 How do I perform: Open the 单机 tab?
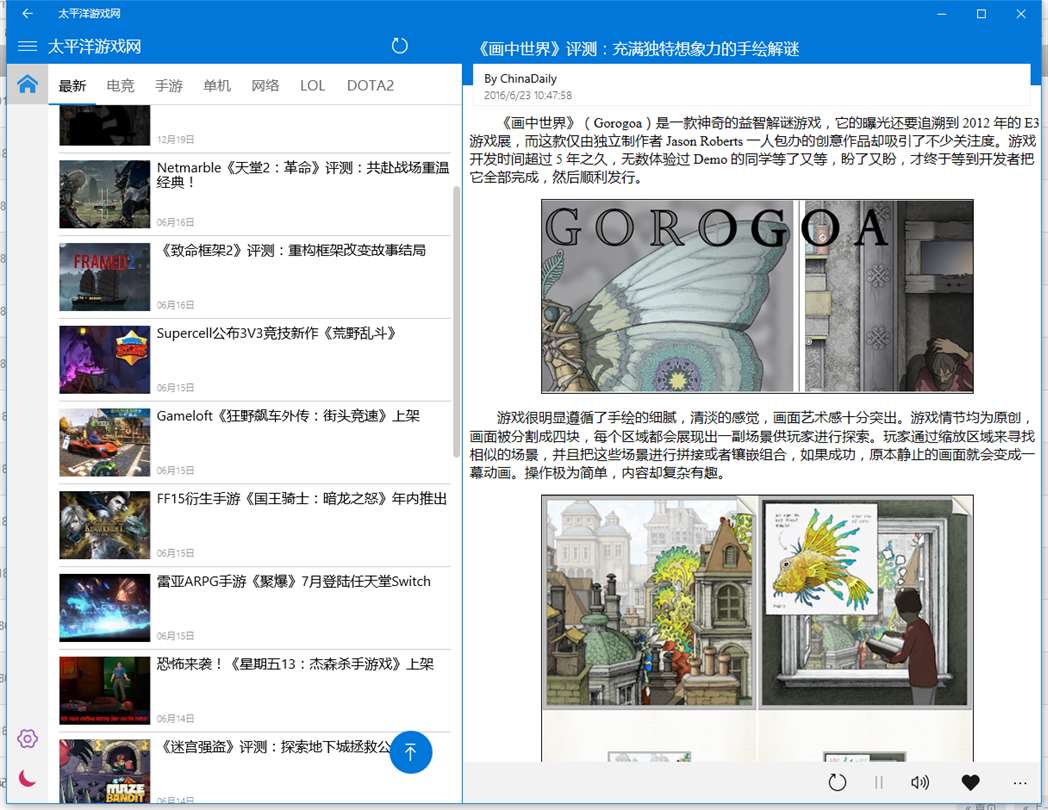217,86
